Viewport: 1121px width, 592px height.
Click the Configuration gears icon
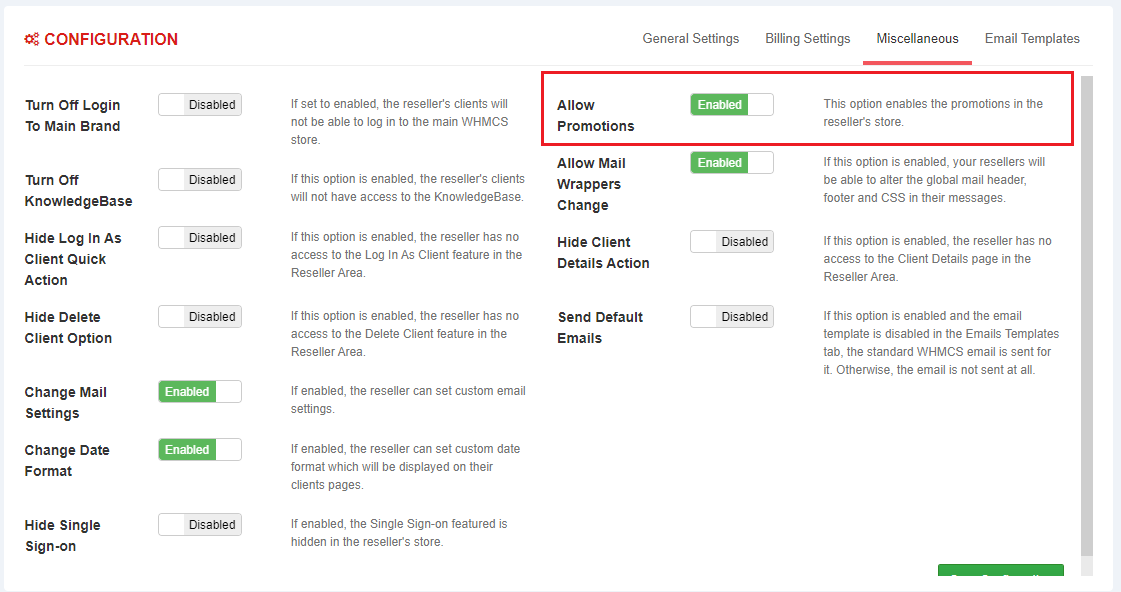pos(31,39)
